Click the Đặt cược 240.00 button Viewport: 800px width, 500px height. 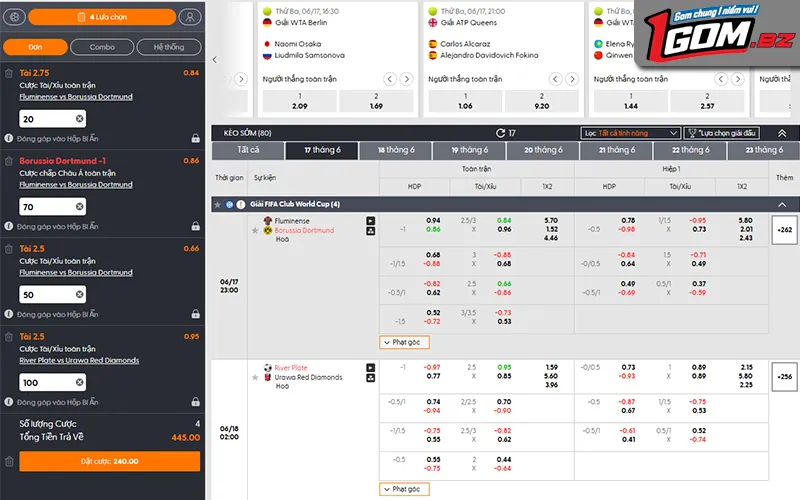110,461
